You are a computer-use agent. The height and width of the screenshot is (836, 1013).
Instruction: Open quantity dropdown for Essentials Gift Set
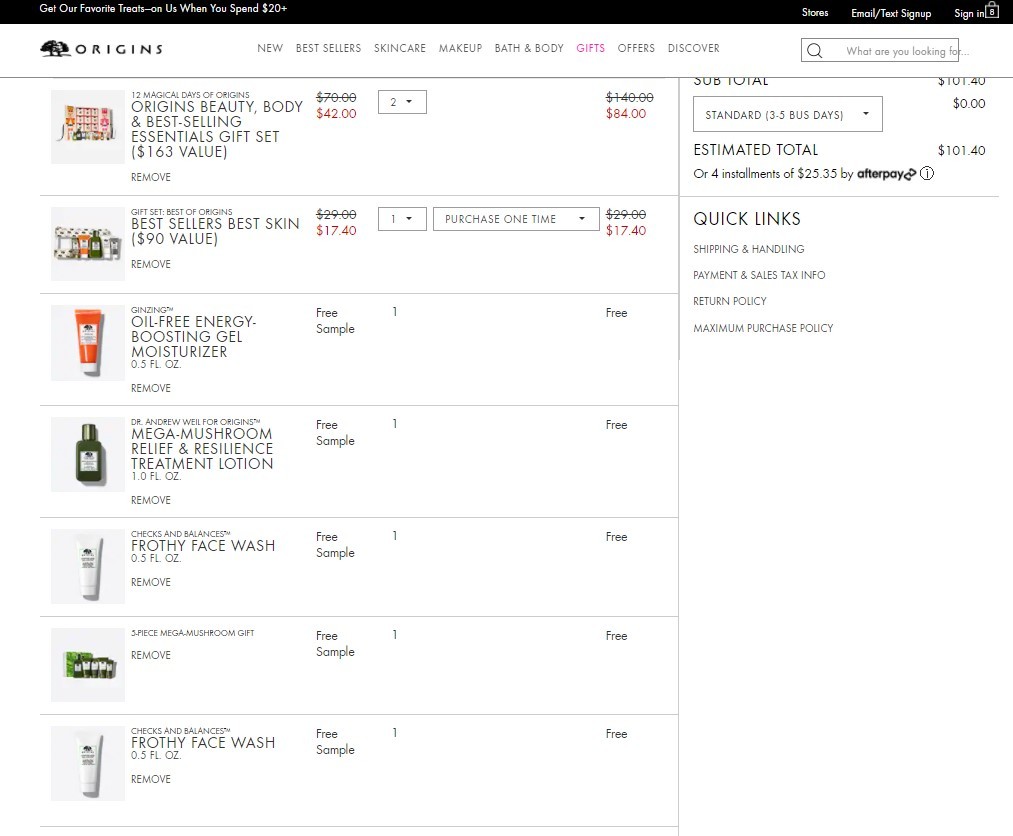tap(402, 102)
